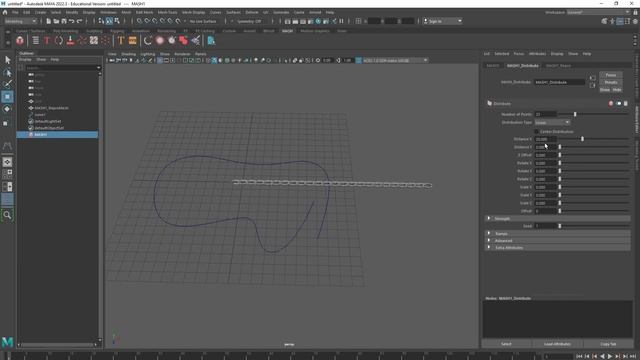Open the Distribution Type dropdown

click(552, 122)
